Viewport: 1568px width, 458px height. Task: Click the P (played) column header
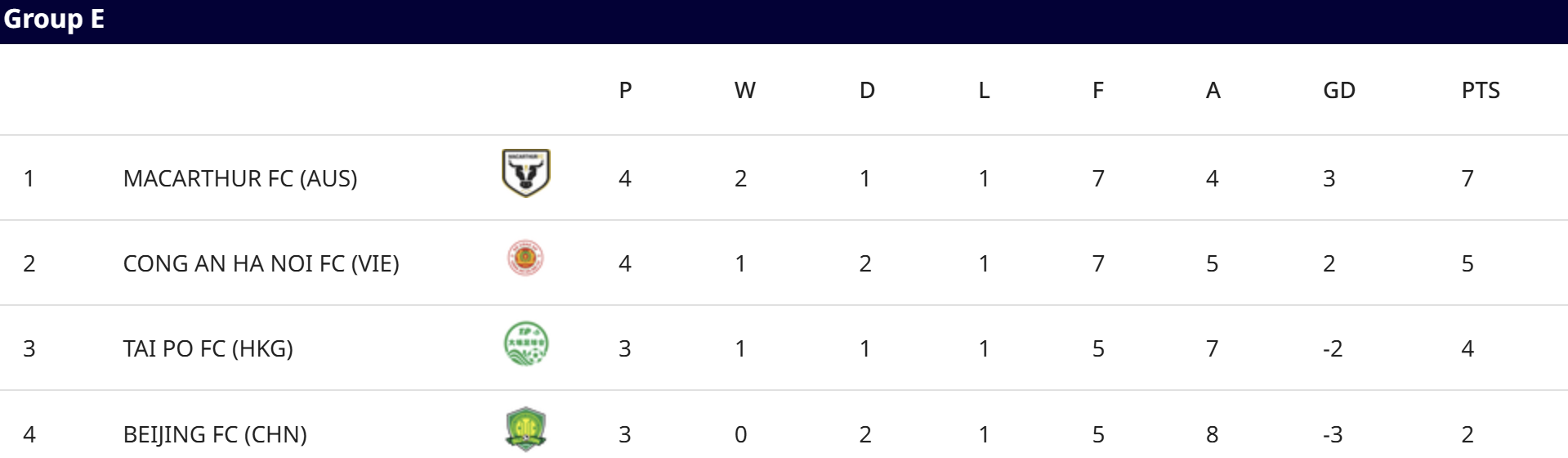[x=625, y=90]
